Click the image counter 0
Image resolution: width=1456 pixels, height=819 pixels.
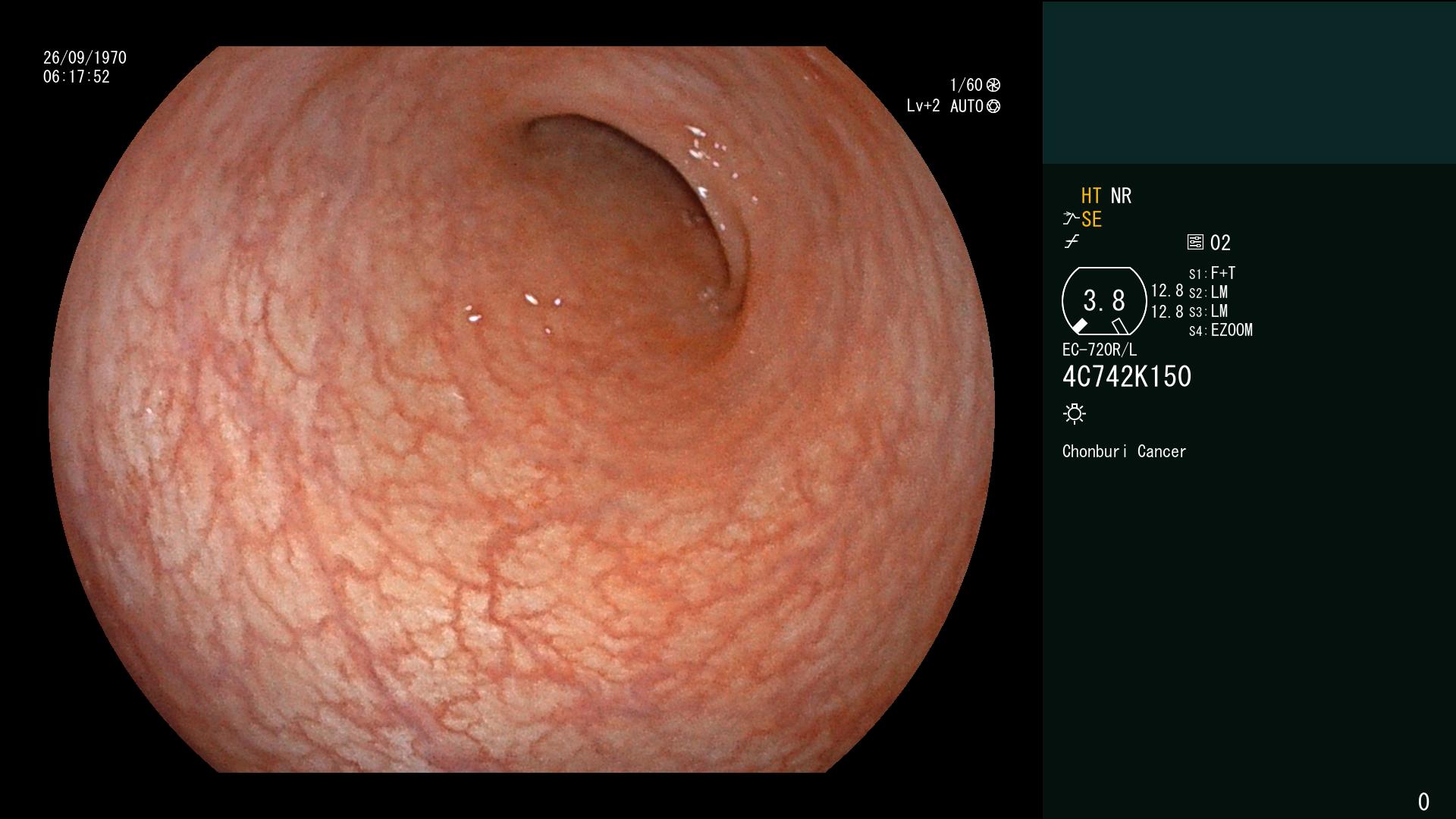coord(1423,802)
